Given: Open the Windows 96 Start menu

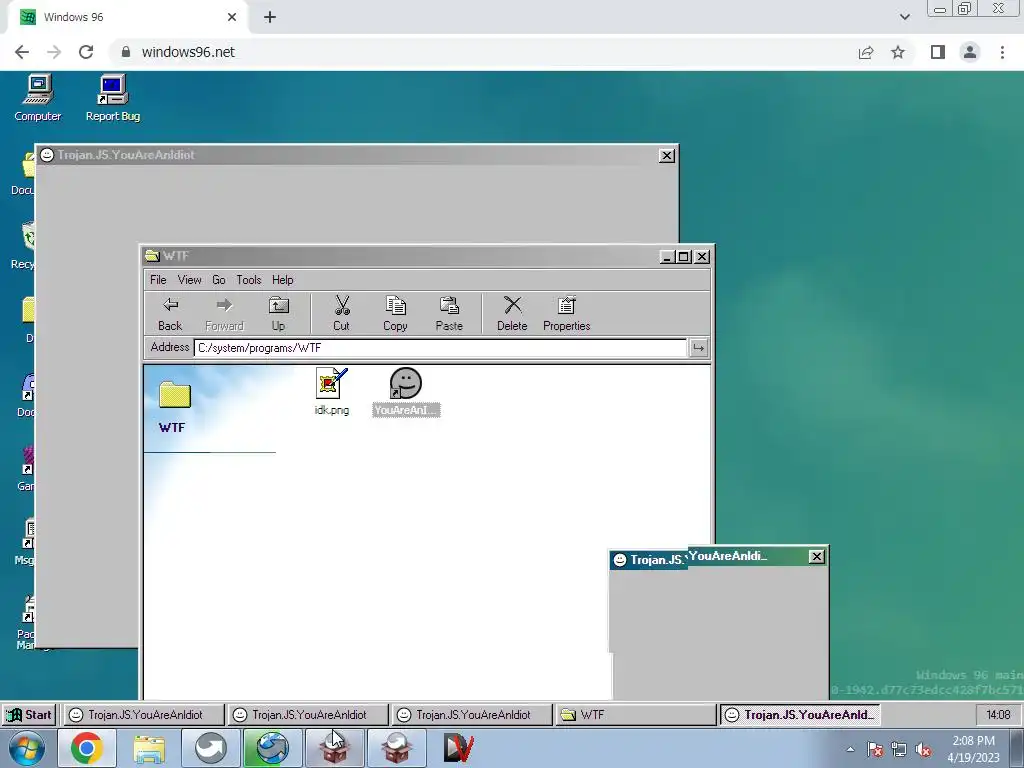Looking at the screenshot, I should point(29,714).
